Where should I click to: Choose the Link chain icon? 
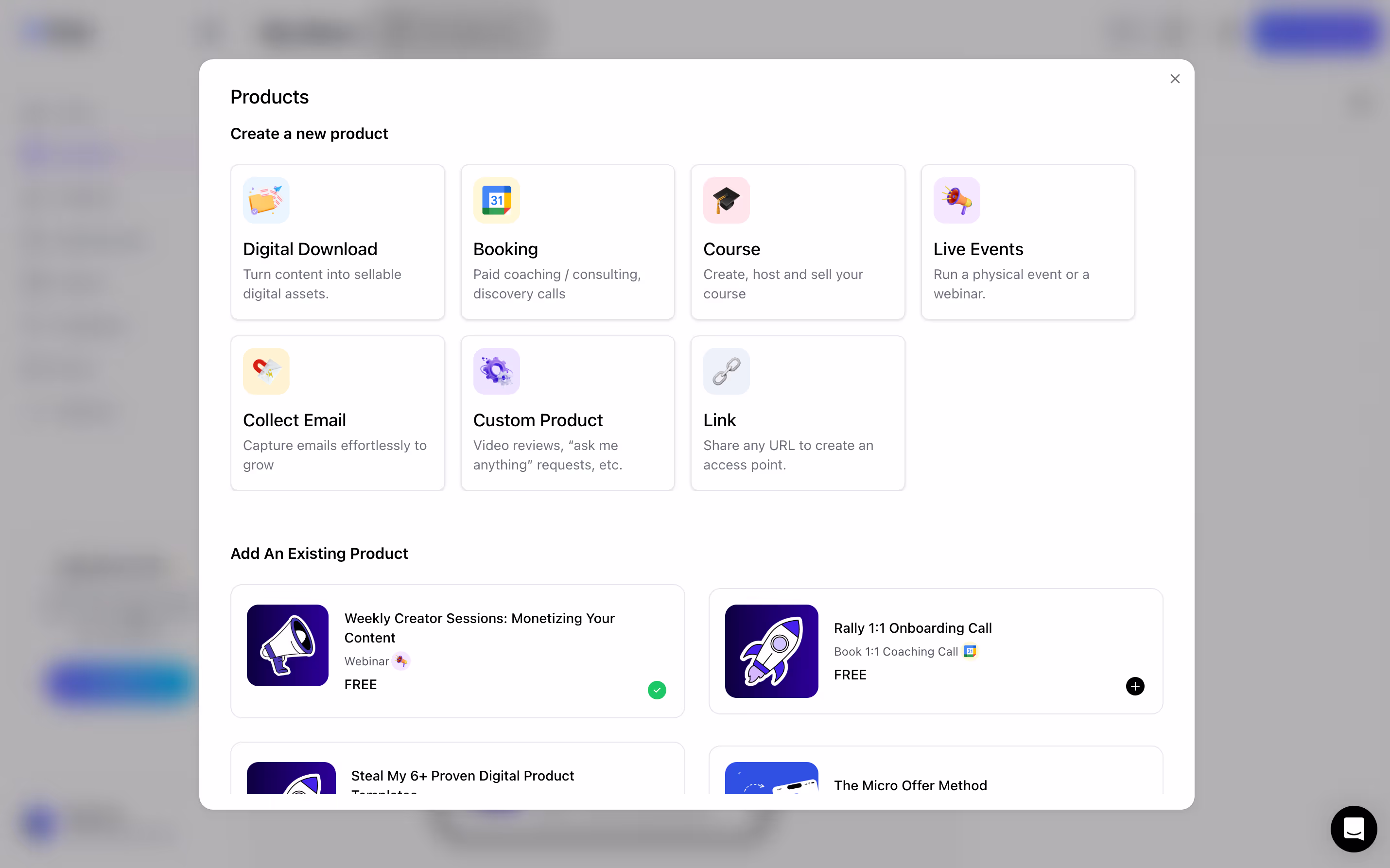[726, 371]
